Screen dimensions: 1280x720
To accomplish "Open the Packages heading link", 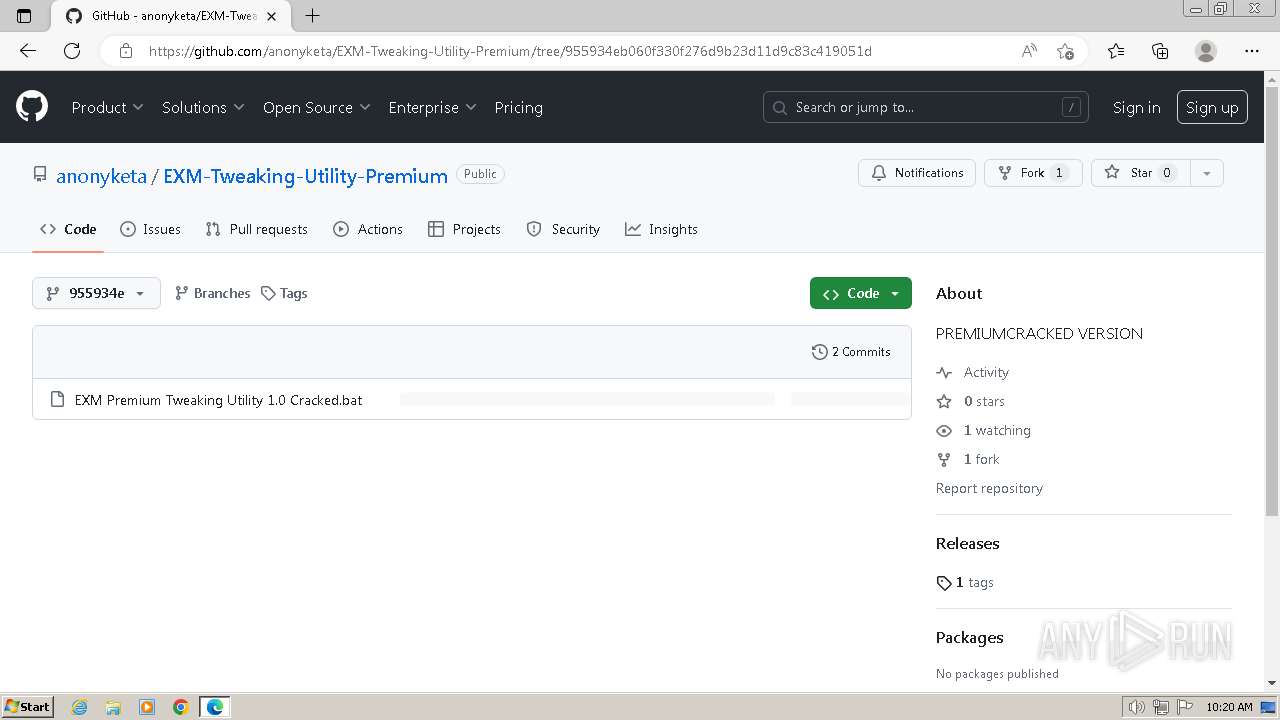I will pos(969,638).
